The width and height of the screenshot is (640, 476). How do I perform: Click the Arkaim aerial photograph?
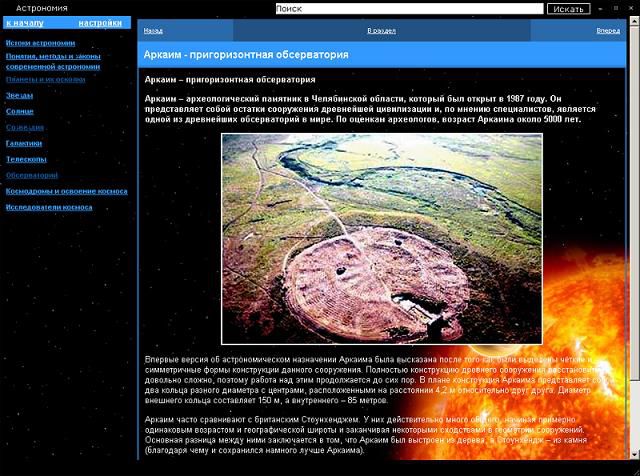click(381, 238)
